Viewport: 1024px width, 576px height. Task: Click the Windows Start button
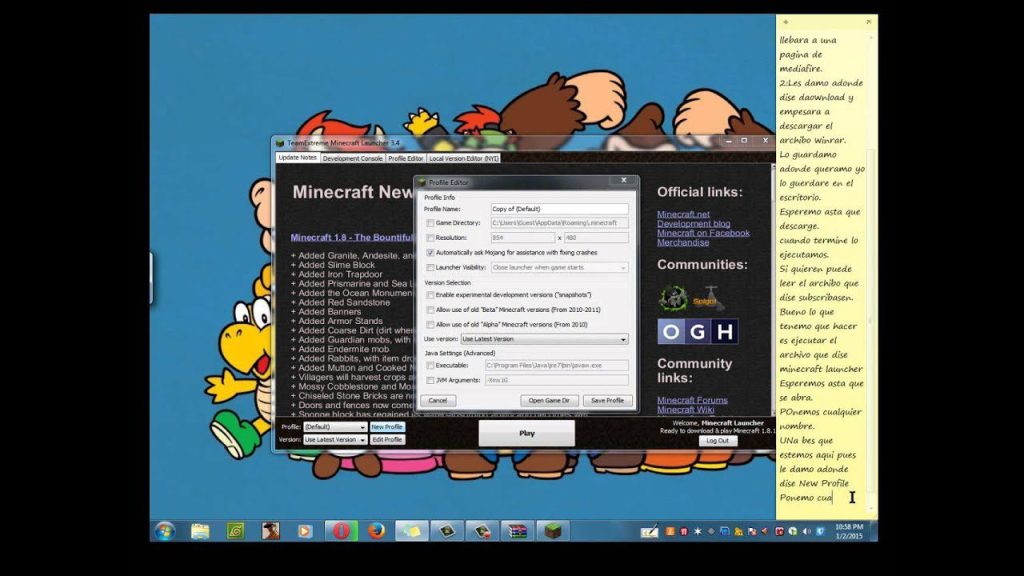click(x=164, y=531)
